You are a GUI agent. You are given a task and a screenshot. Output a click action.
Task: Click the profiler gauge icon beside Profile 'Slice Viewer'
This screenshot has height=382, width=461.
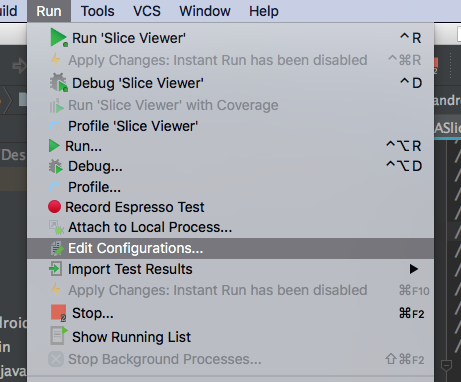coord(55,126)
